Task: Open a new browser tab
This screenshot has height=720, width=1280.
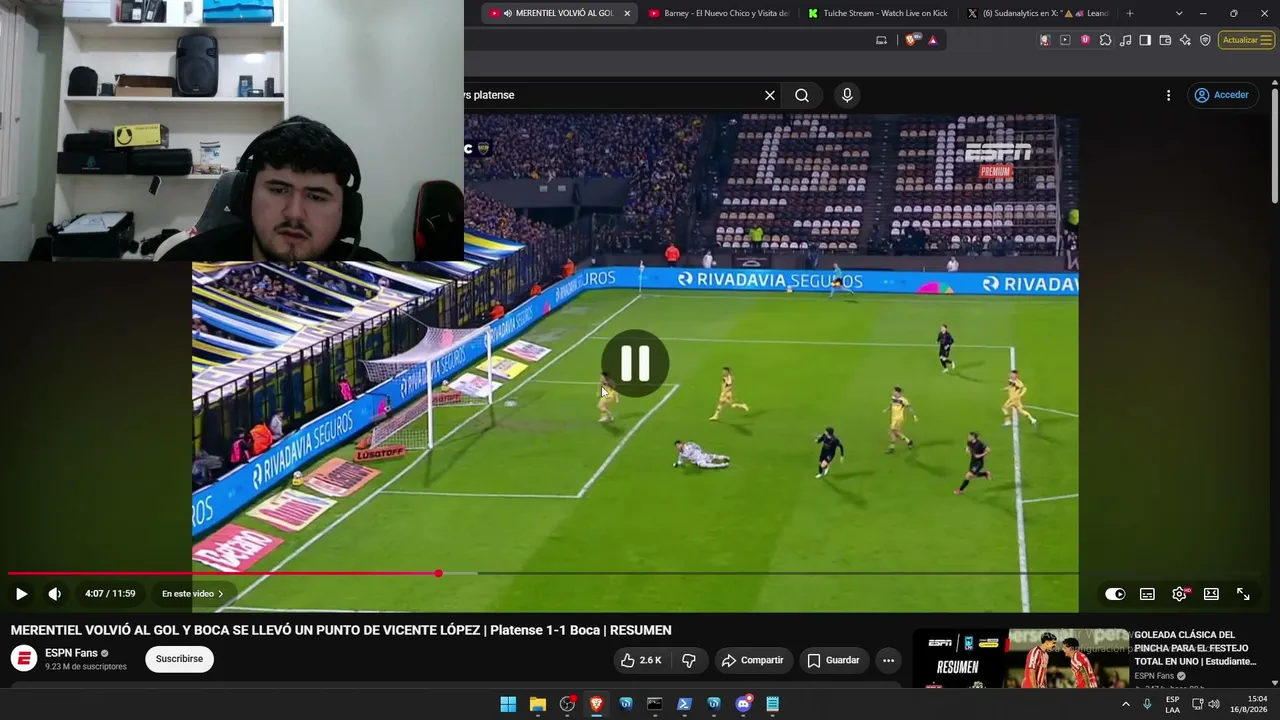Action: click(x=1130, y=13)
